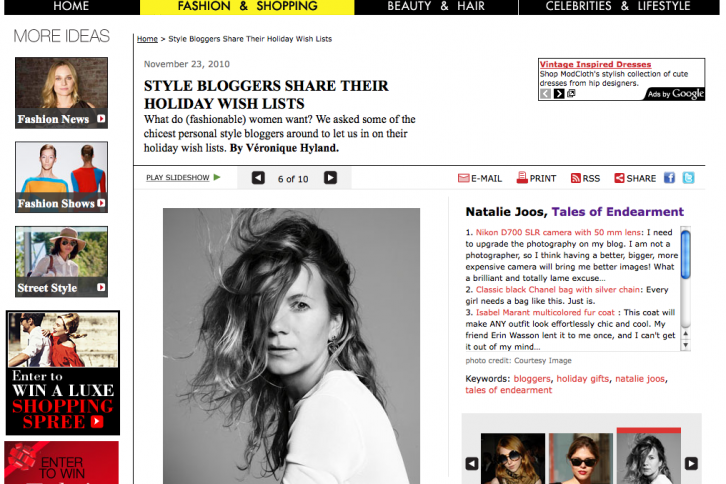Show the next Google ad
Viewport: 726px width, 484px height.
[x=559, y=94]
